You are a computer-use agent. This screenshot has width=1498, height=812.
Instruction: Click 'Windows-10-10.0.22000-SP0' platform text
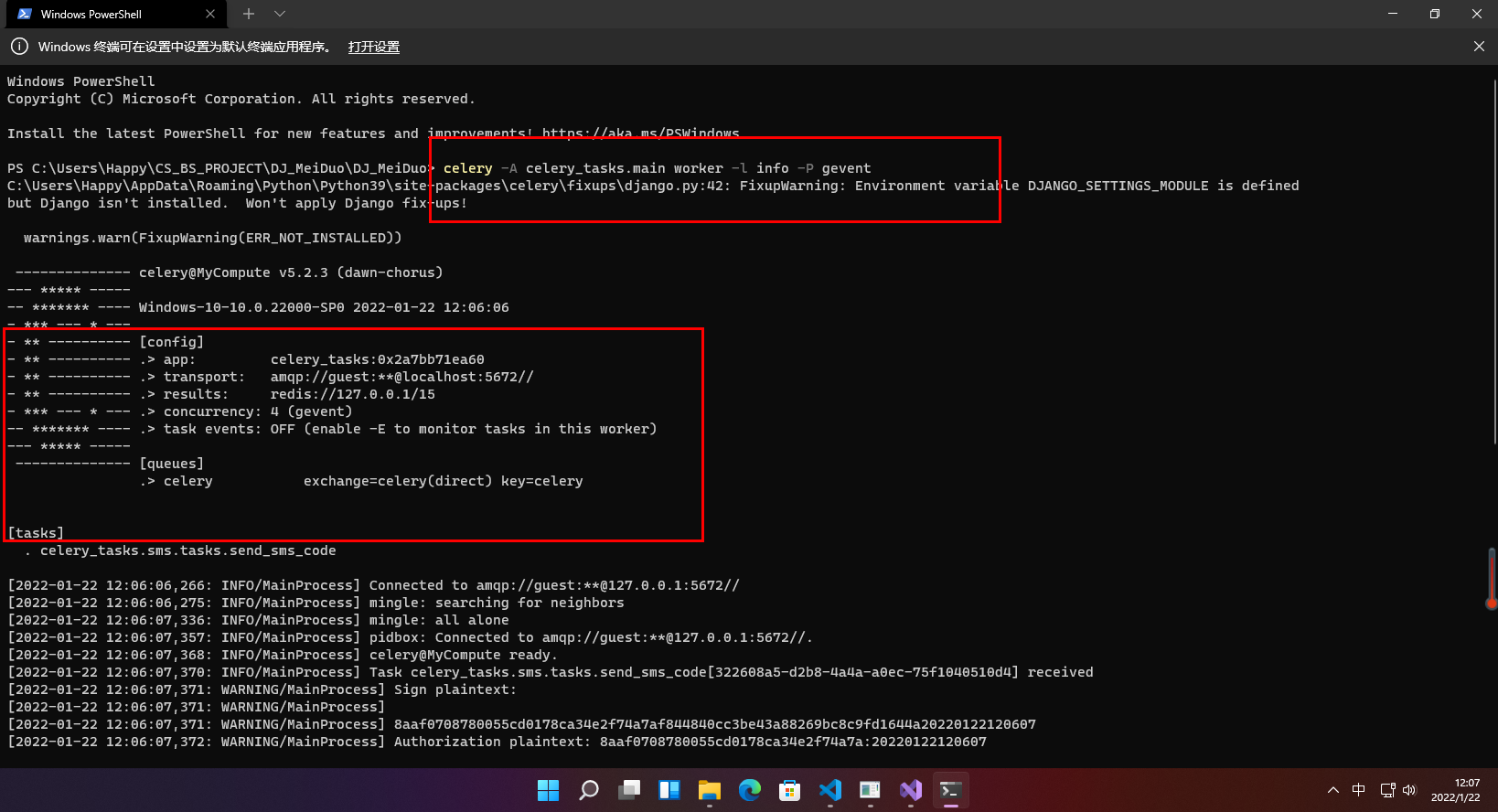click(241, 307)
